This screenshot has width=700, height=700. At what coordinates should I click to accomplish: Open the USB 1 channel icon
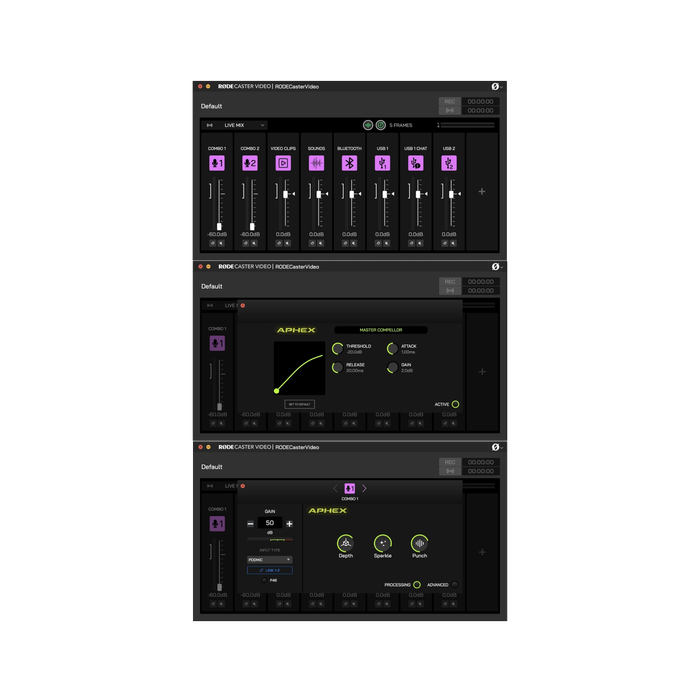(383, 163)
